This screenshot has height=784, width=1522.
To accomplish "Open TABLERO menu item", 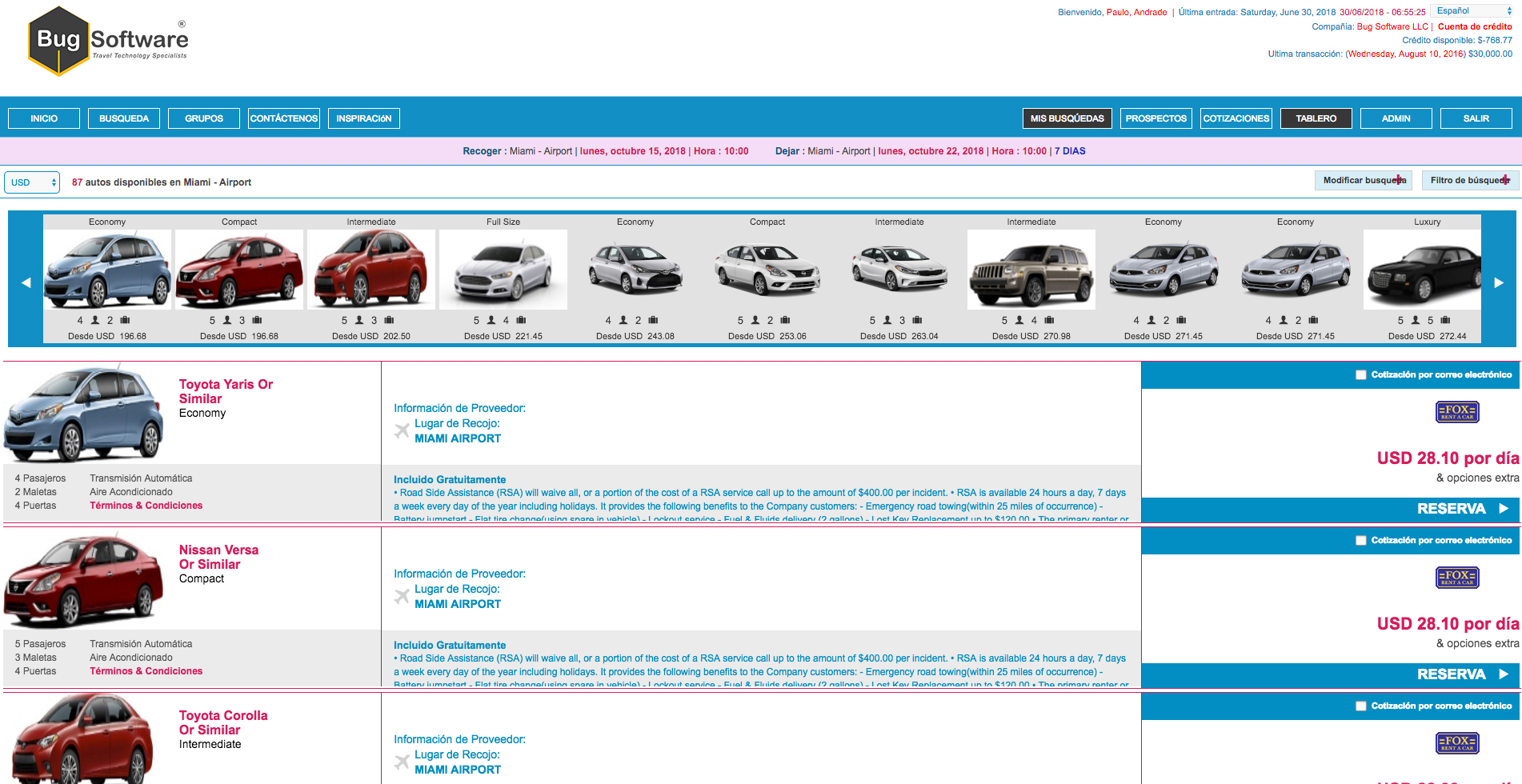I will click(x=1316, y=118).
